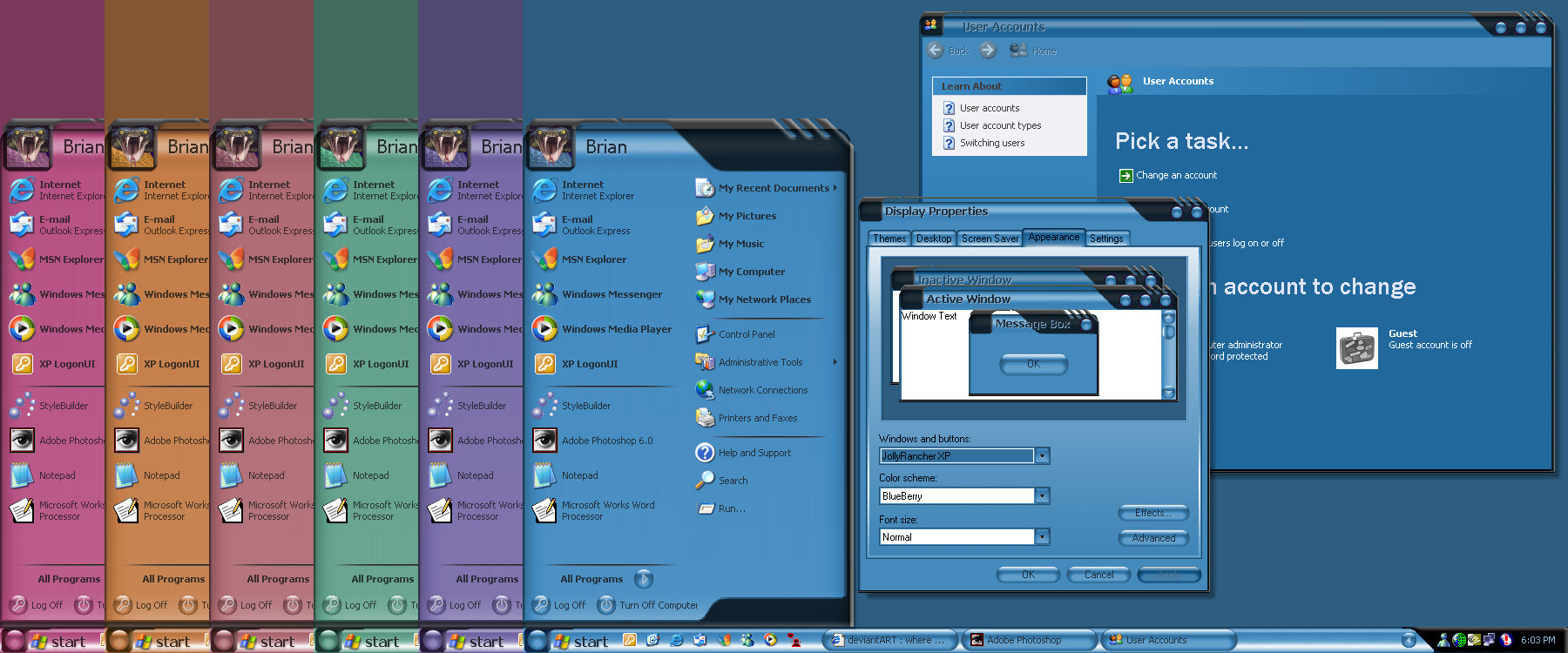Click preview window scrollbar down arrow
The height and width of the screenshot is (653, 1568).
[1169, 393]
